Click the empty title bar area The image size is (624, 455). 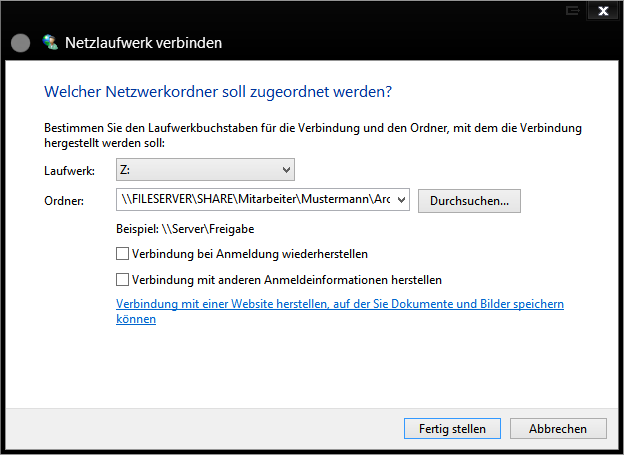click(300, 11)
